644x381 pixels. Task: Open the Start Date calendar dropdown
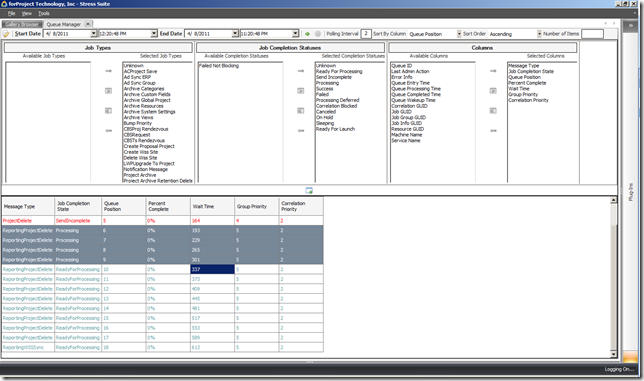pyautogui.click(x=94, y=34)
